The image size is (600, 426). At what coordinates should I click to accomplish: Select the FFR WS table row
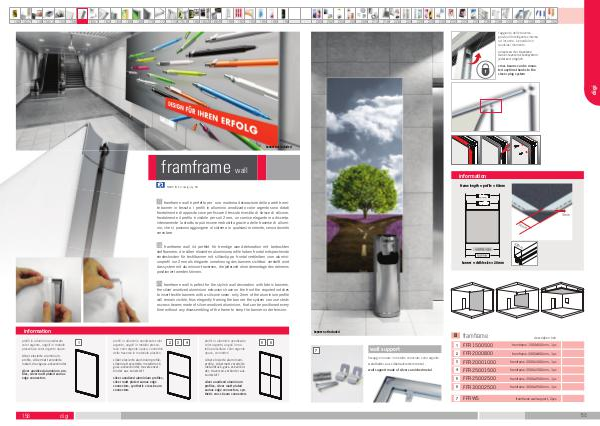click(x=518, y=398)
